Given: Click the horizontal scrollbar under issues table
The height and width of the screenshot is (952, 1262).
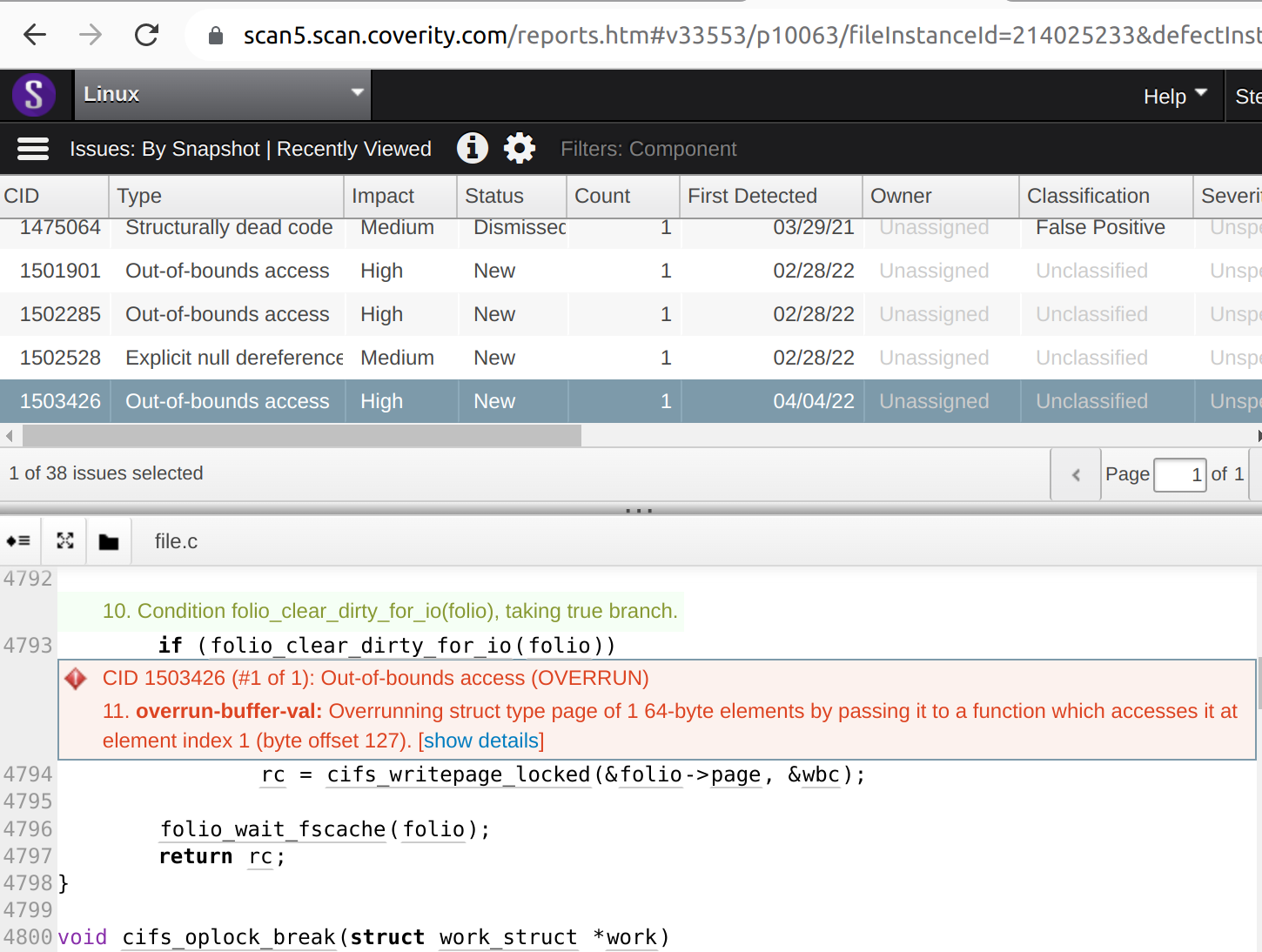Looking at the screenshot, I should (301, 435).
